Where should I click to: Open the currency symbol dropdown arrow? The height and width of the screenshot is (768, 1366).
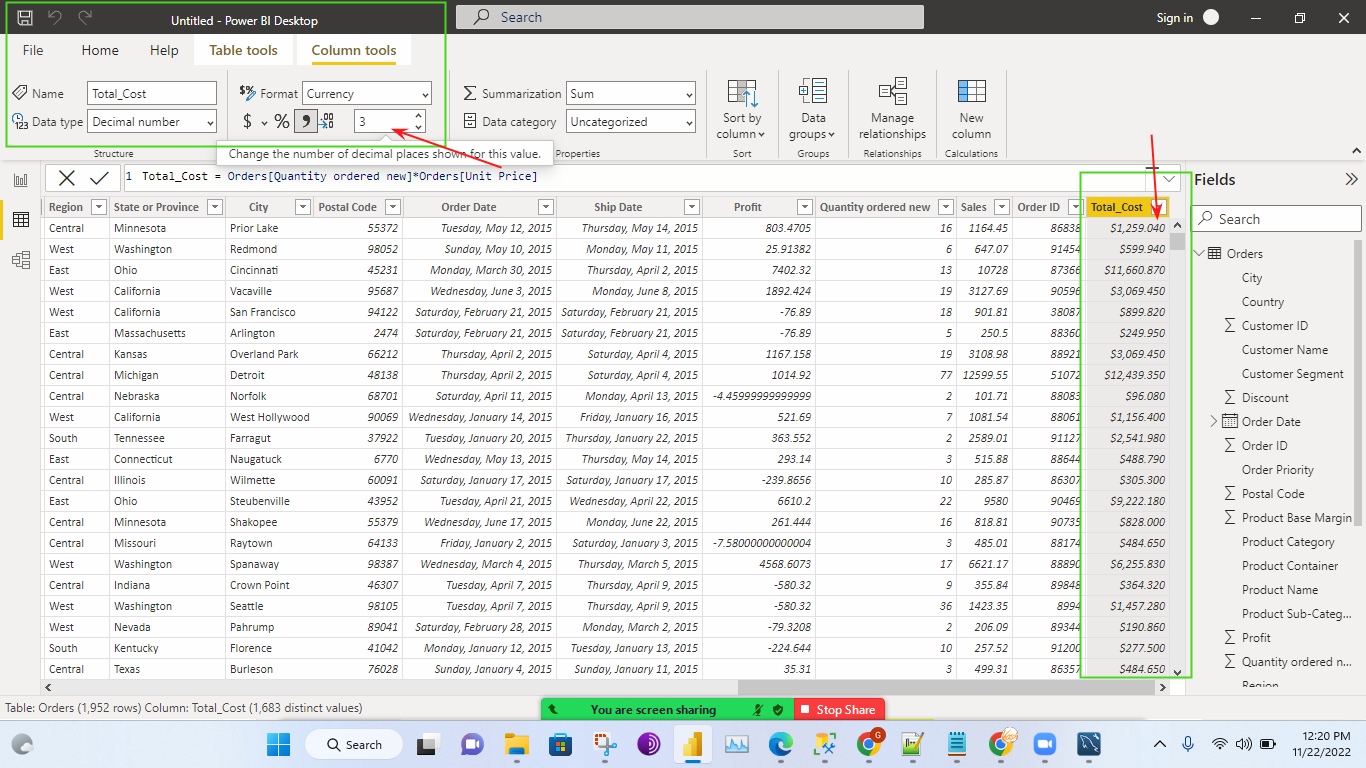pos(265,122)
